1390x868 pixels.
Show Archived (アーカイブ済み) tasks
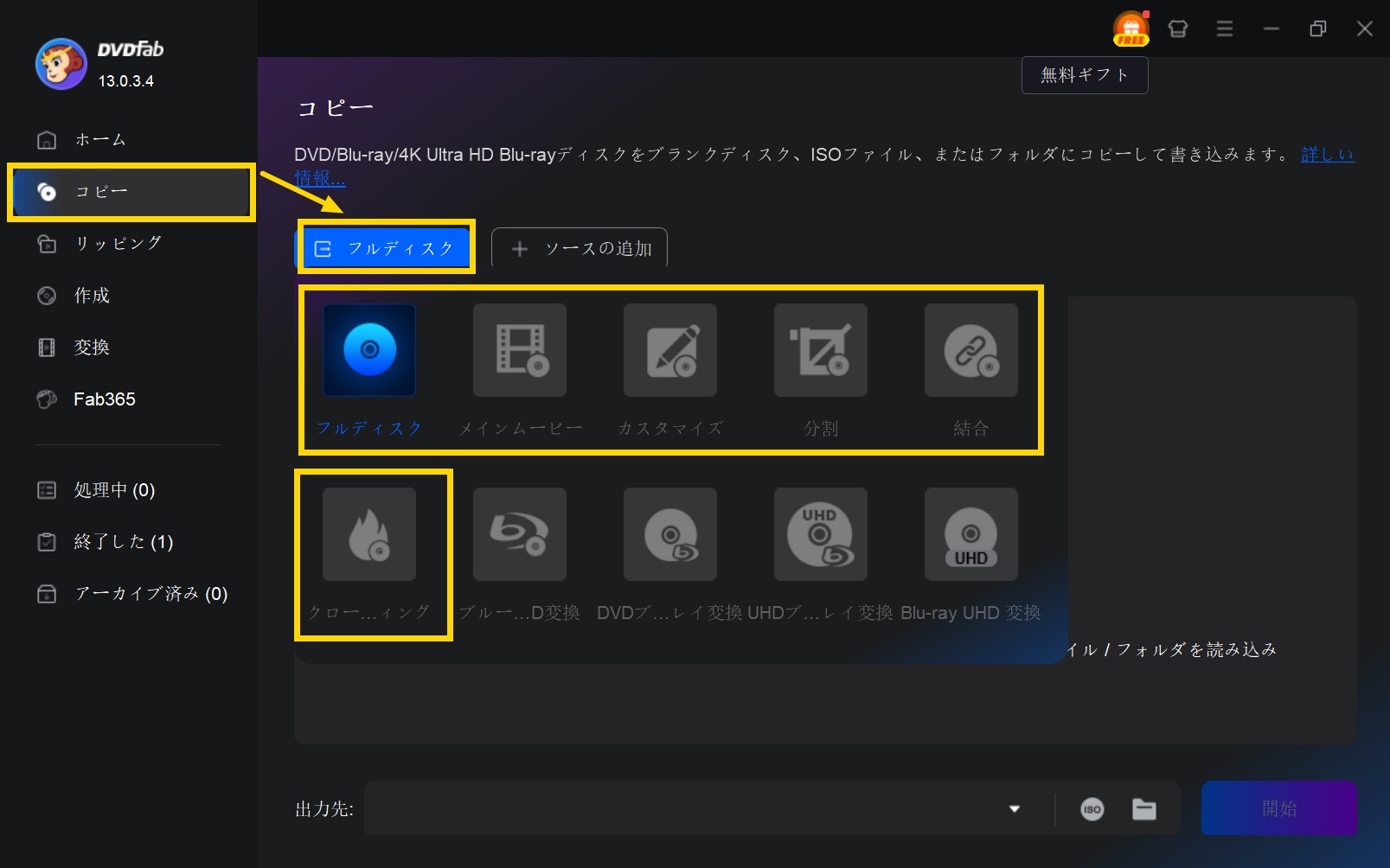(x=131, y=594)
